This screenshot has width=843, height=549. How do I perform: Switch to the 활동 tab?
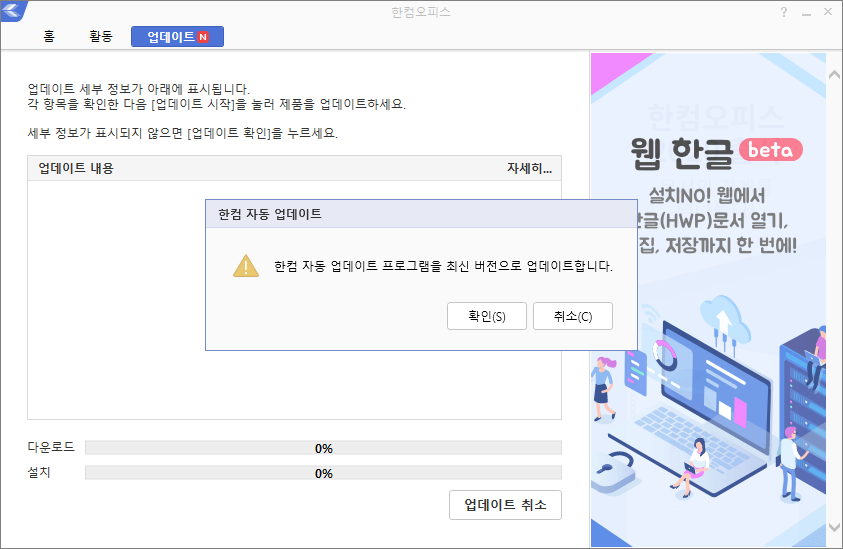tap(101, 37)
